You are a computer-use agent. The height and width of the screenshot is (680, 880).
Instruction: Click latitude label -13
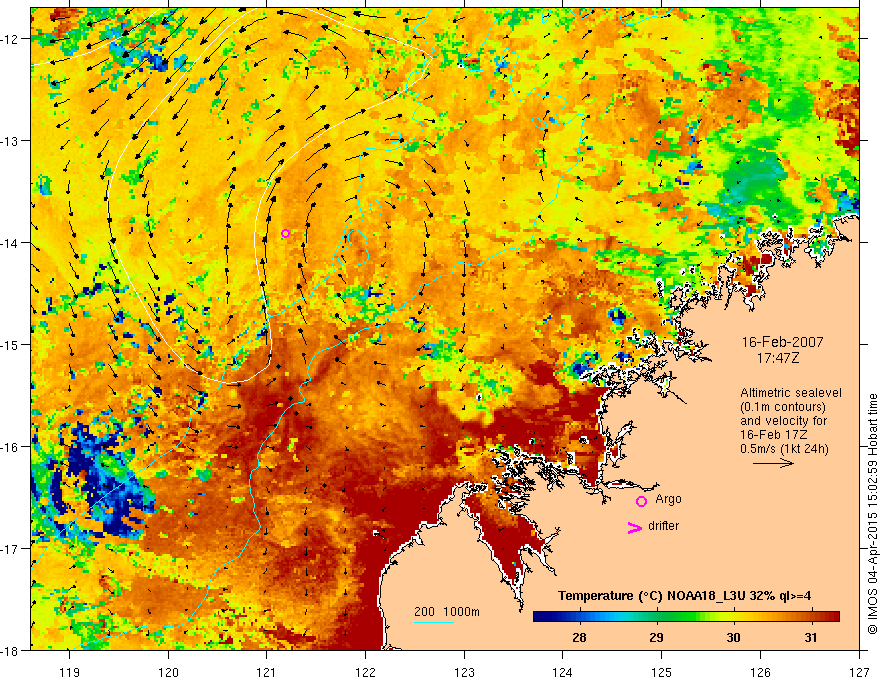11,141
